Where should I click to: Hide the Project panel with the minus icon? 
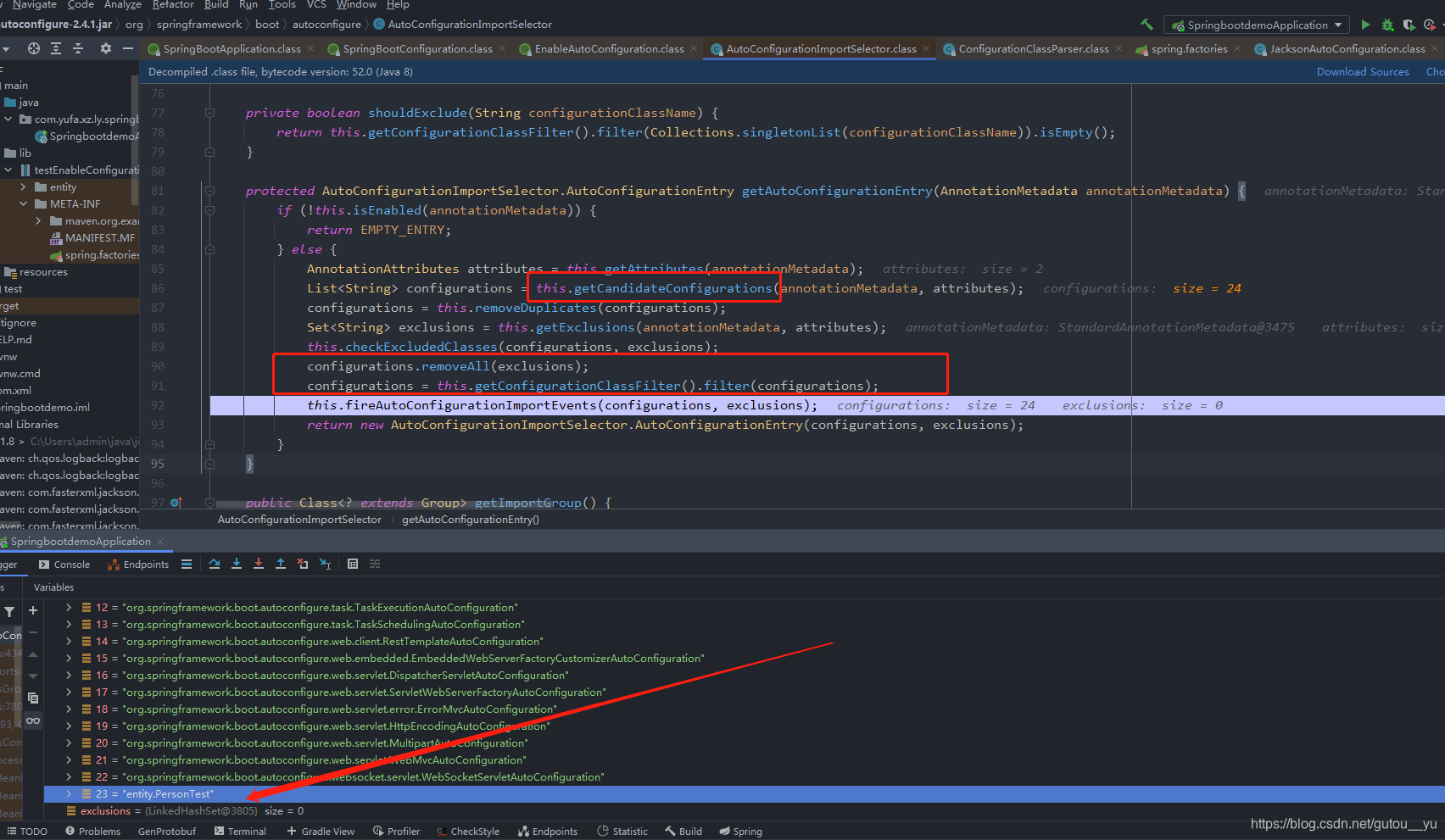tap(128, 48)
